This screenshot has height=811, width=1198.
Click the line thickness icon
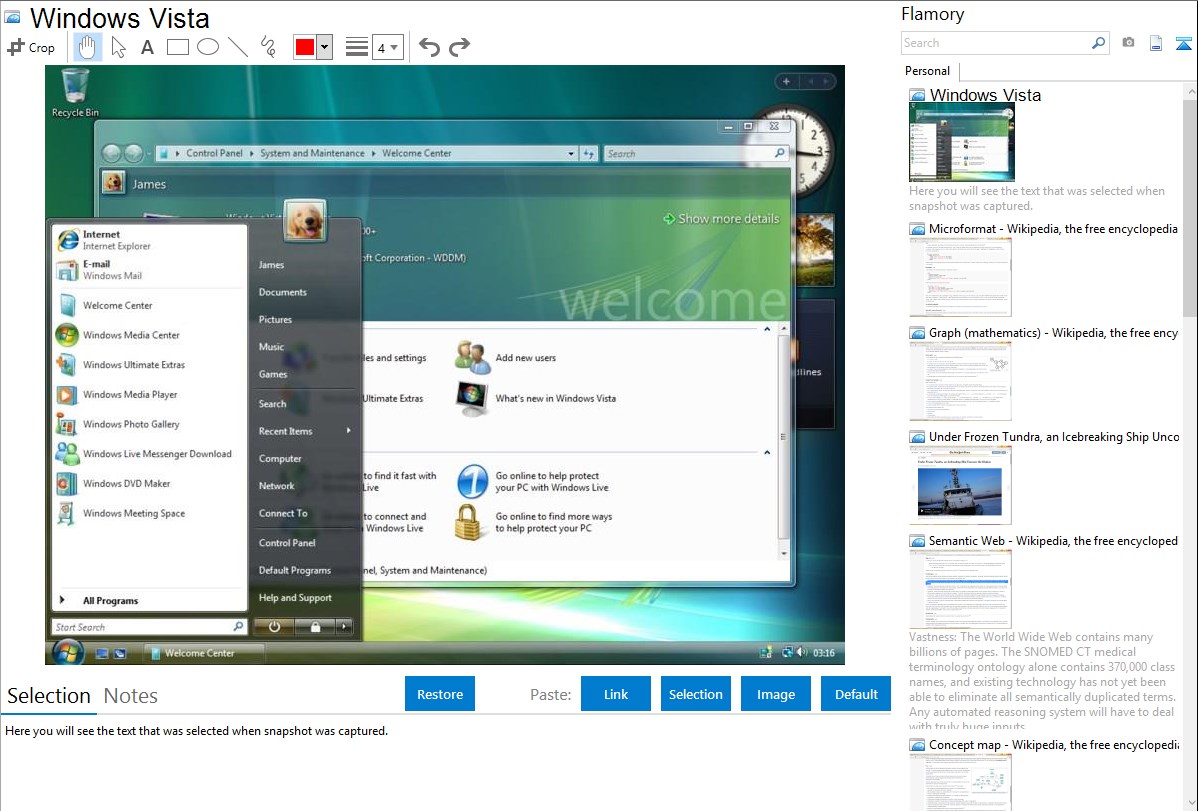(356, 47)
